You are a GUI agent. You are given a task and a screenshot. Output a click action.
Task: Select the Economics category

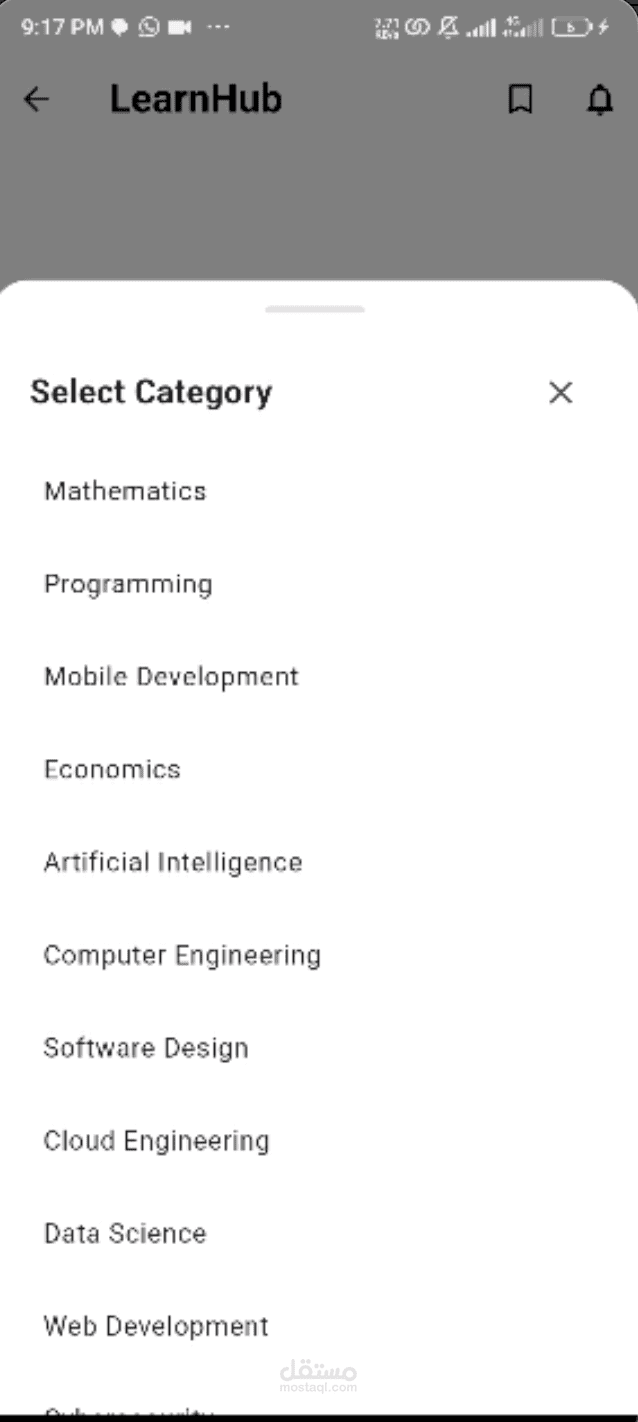click(319, 769)
